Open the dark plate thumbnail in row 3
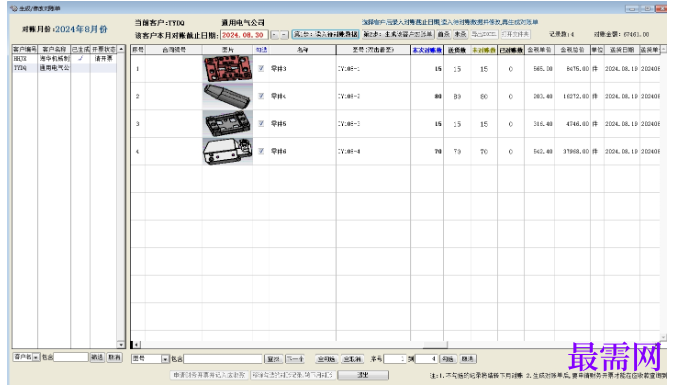The image size is (680, 388). 228,124
